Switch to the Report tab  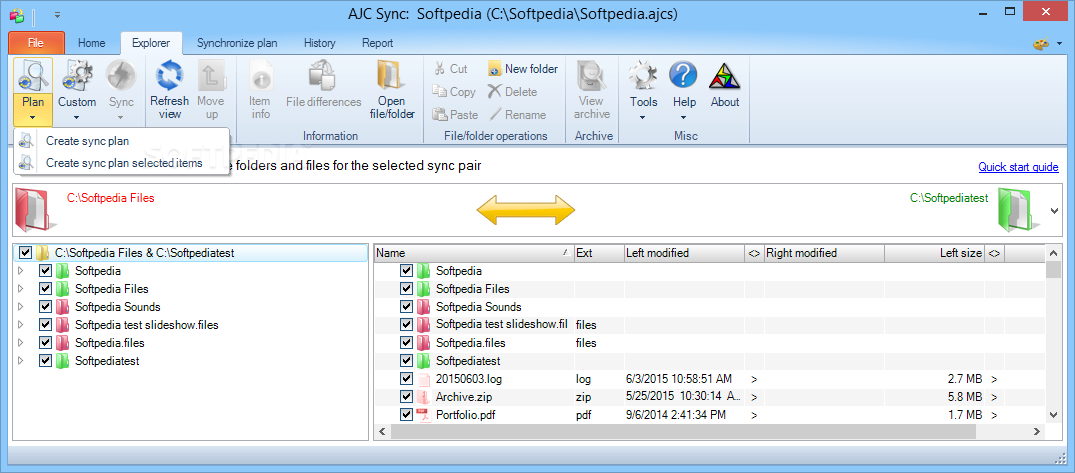tap(378, 43)
